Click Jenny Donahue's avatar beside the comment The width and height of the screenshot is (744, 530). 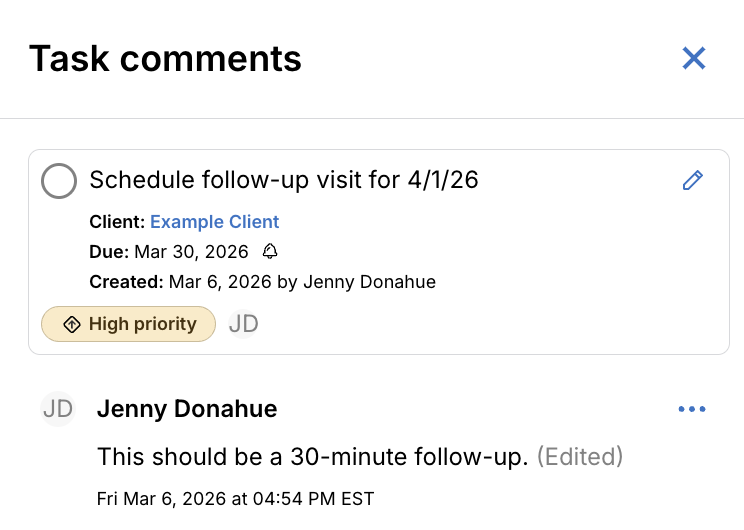(58, 409)
